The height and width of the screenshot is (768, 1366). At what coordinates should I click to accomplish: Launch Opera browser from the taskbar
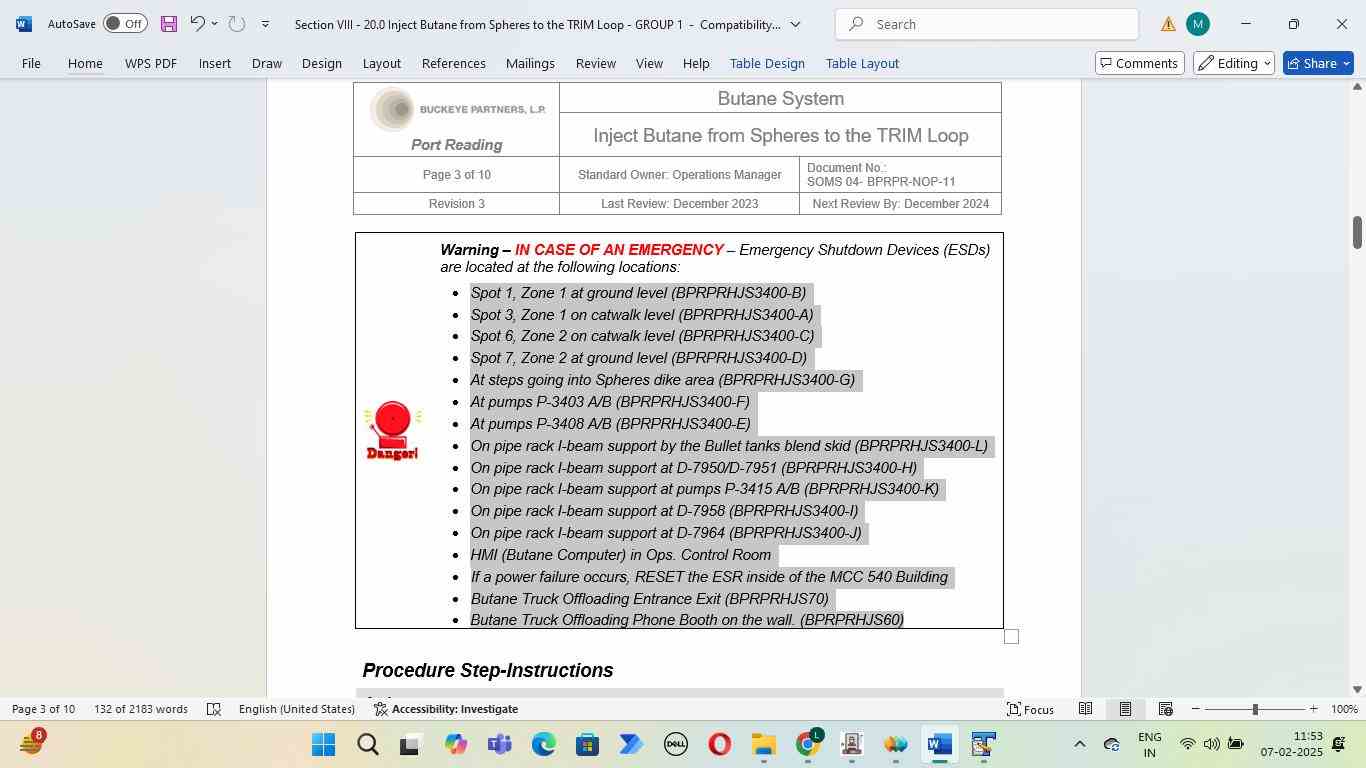point(719,745)
